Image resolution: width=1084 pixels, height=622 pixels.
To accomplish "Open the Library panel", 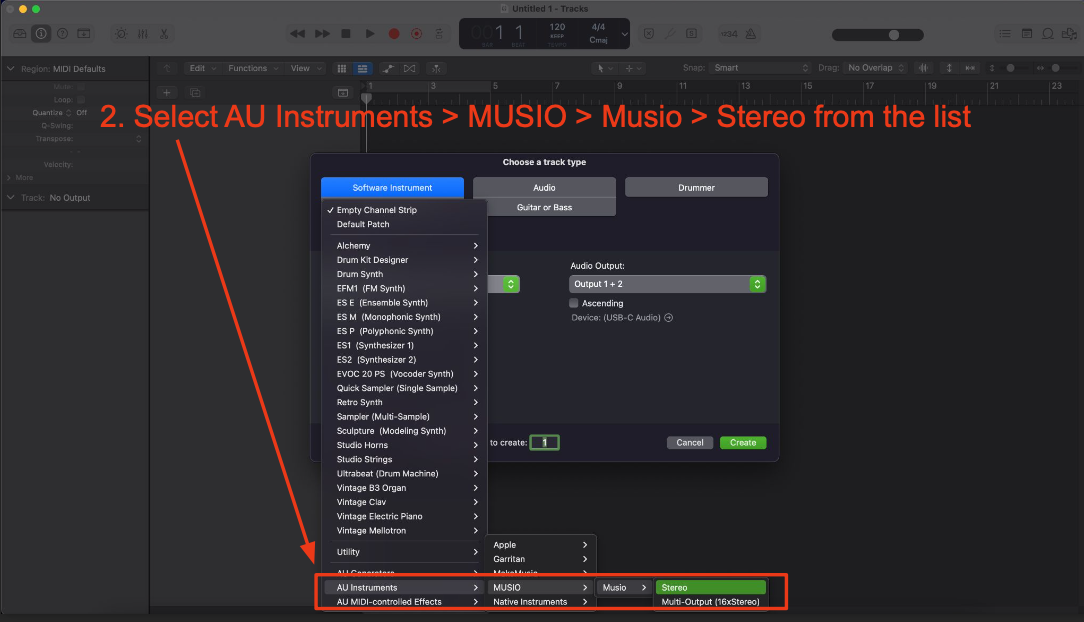I will pyautogui.click(x=20, y=33).
